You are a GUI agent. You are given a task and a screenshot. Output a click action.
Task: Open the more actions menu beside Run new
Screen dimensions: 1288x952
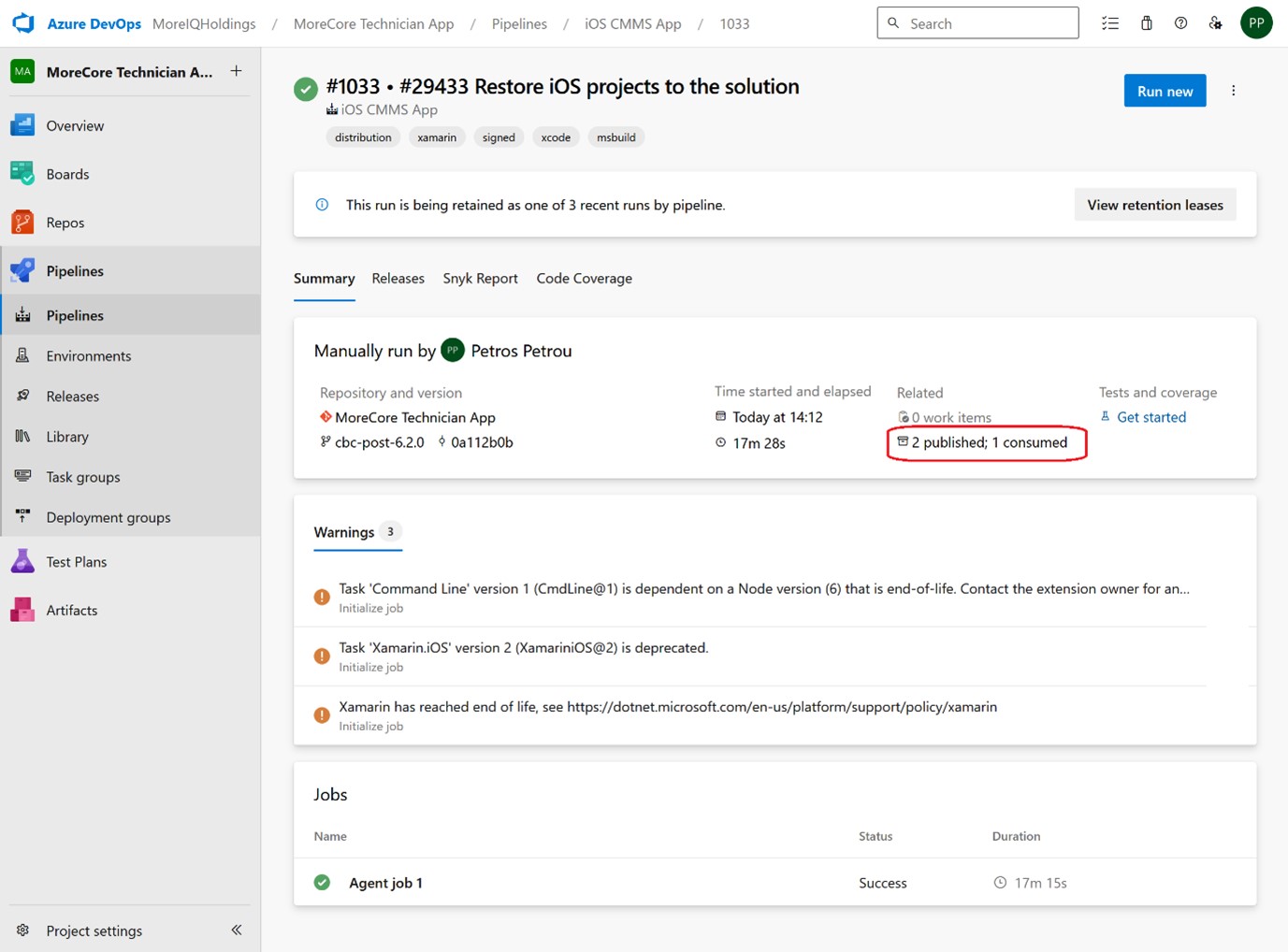(x=1233, y=91)
